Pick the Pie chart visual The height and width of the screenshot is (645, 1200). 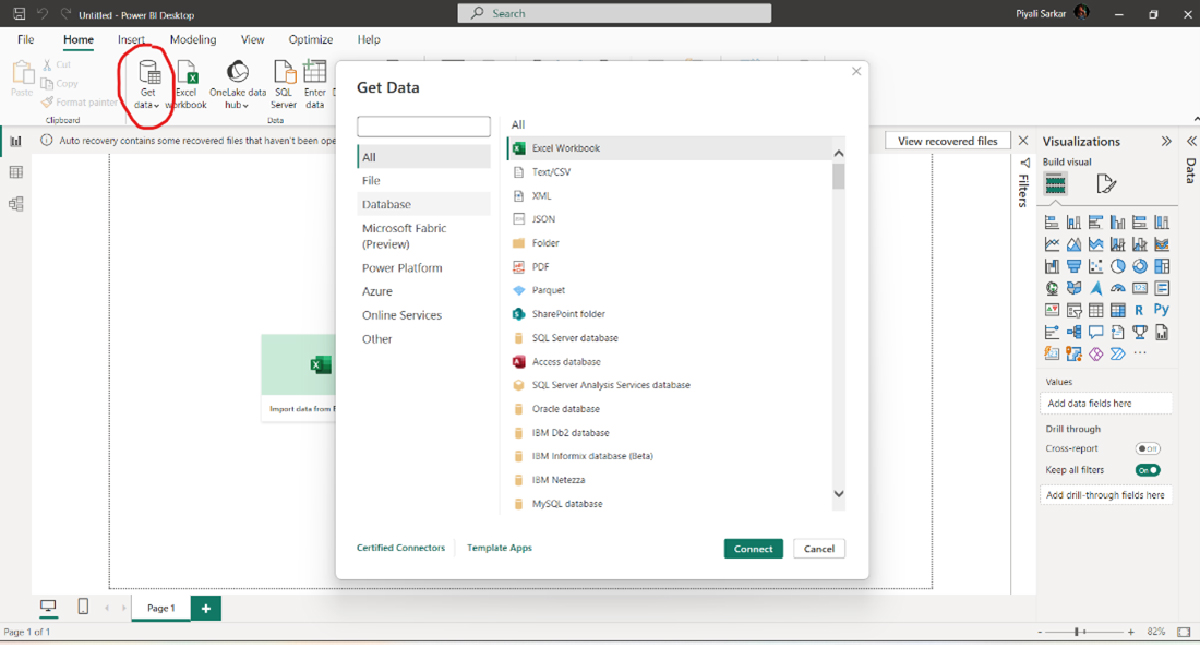[1118, 266]
